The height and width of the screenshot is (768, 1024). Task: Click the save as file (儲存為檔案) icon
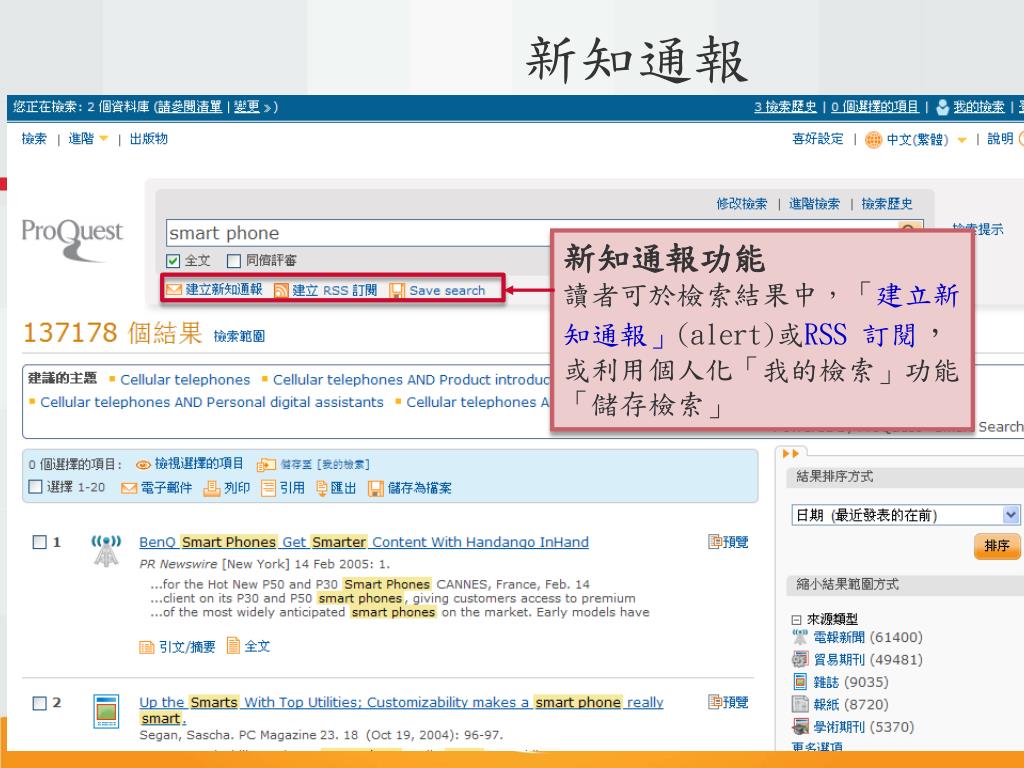[x=376, y=488]
